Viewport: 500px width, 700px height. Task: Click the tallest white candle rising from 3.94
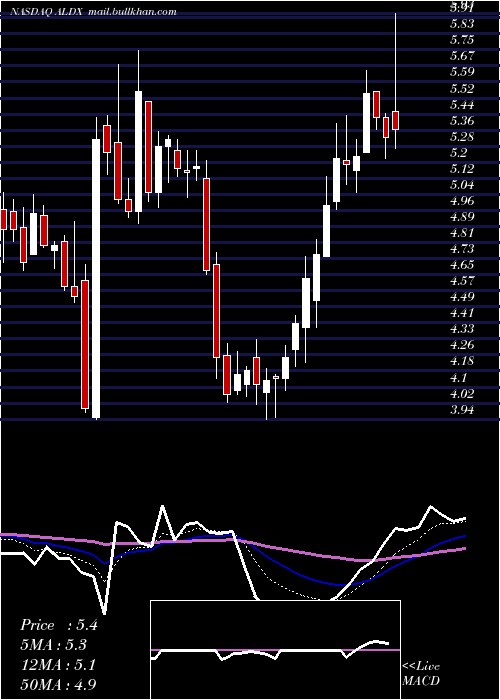click(96, 279)
